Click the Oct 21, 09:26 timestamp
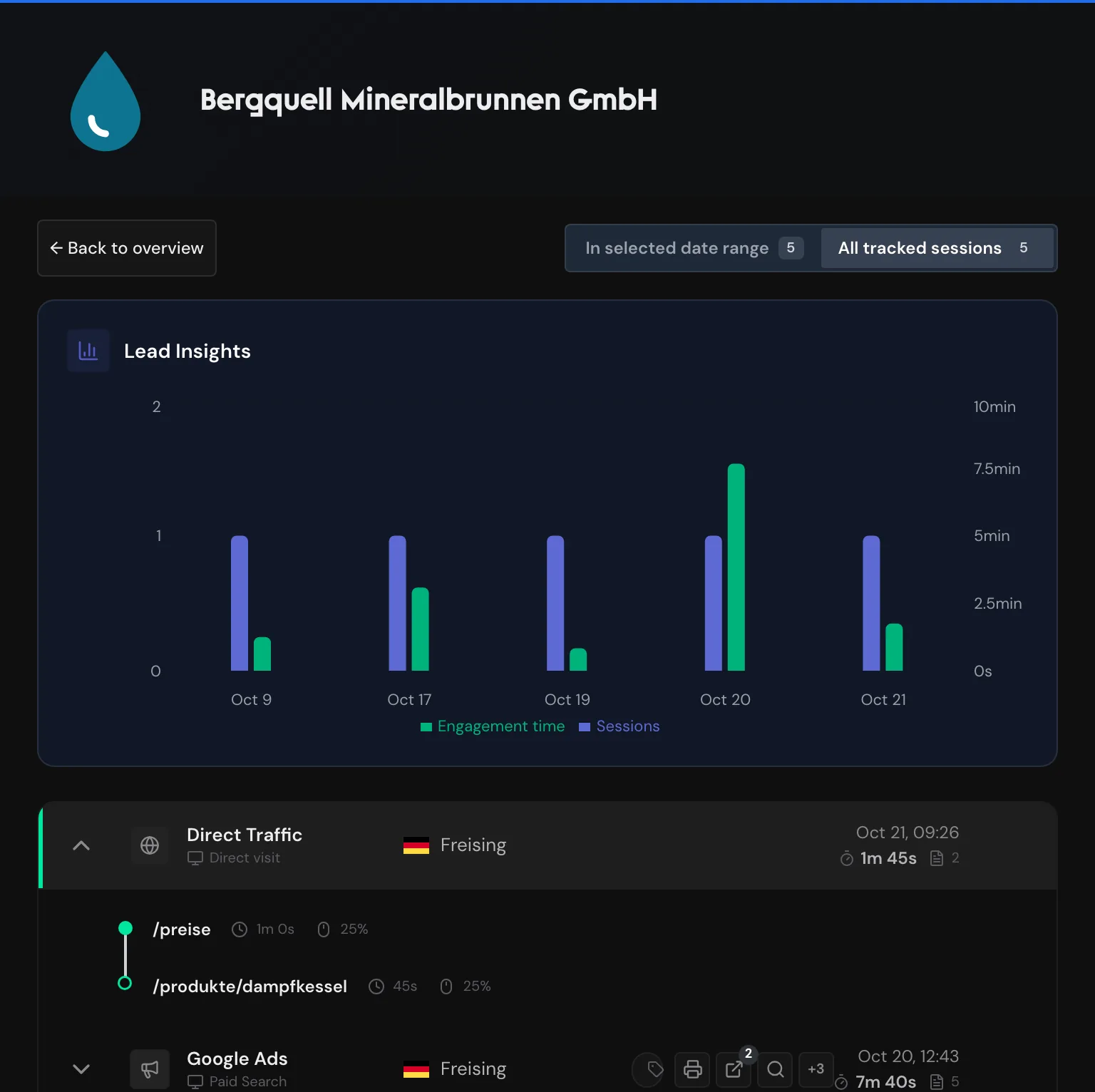The image size is (1095, 1092). (908, 833)
